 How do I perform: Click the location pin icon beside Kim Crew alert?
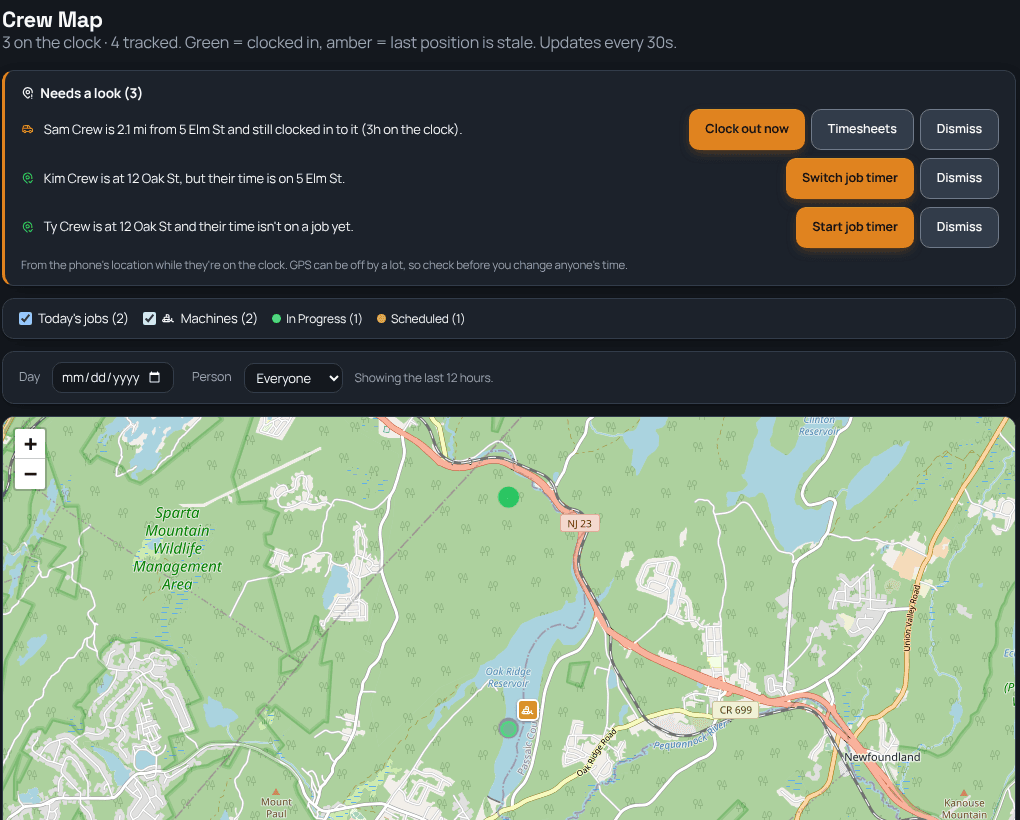(x=27, y=178)
